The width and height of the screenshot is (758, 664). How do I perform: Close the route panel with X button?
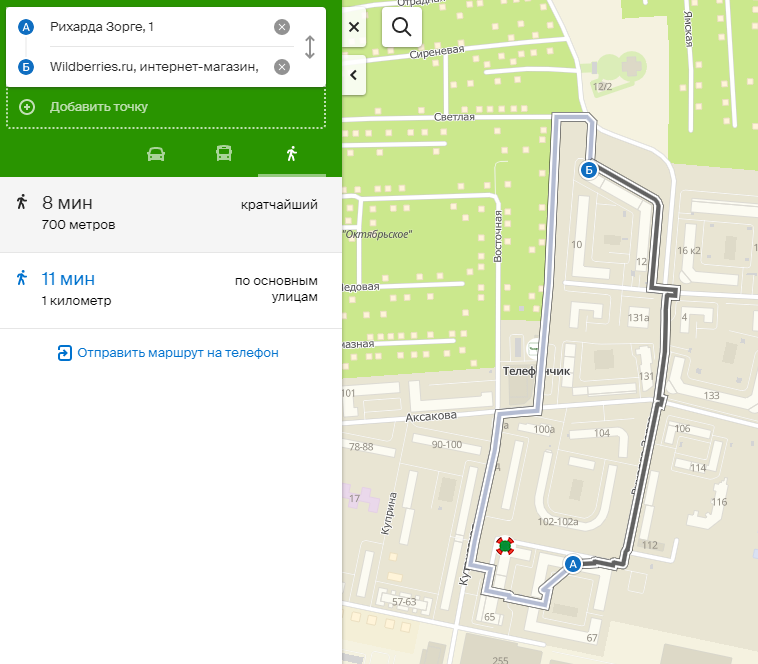tap(354, 27)
